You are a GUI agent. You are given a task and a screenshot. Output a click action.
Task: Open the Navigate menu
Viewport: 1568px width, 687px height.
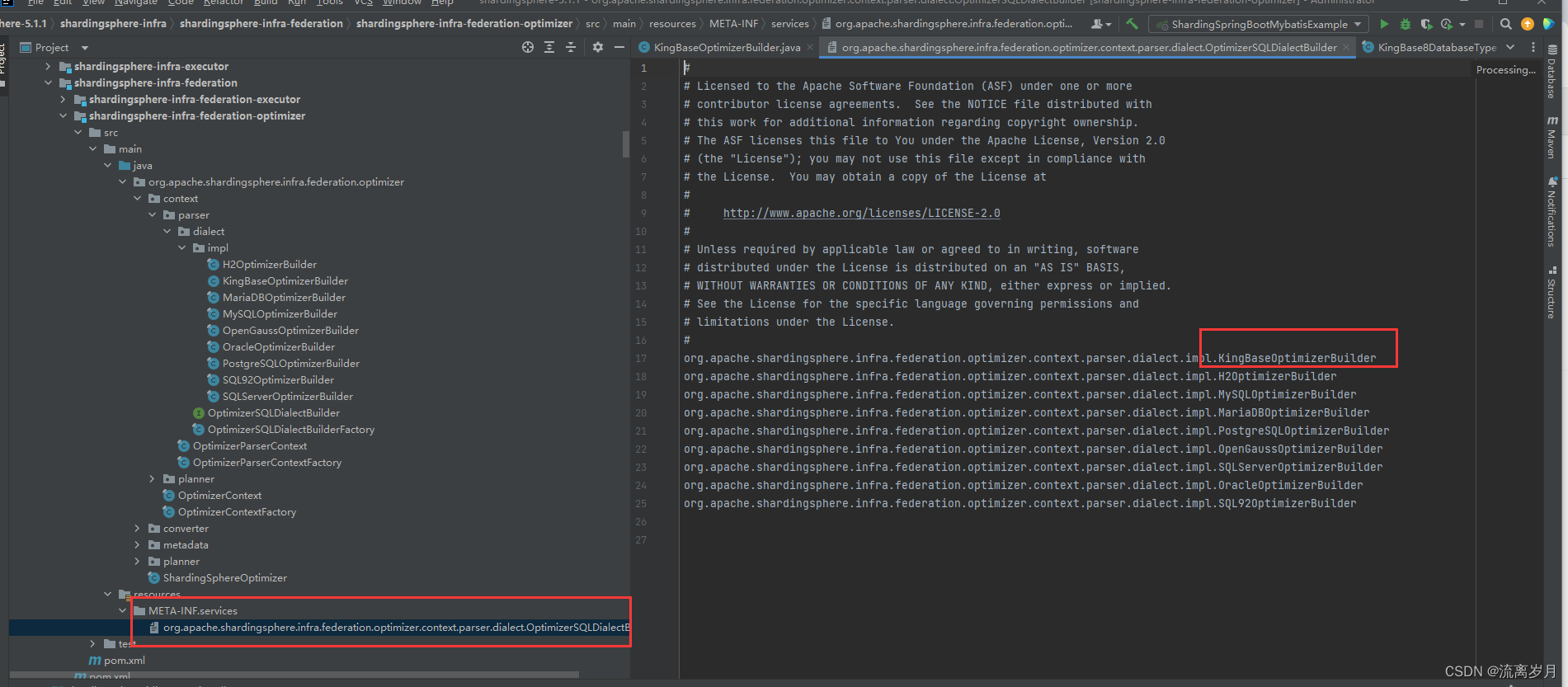(135, 2)
